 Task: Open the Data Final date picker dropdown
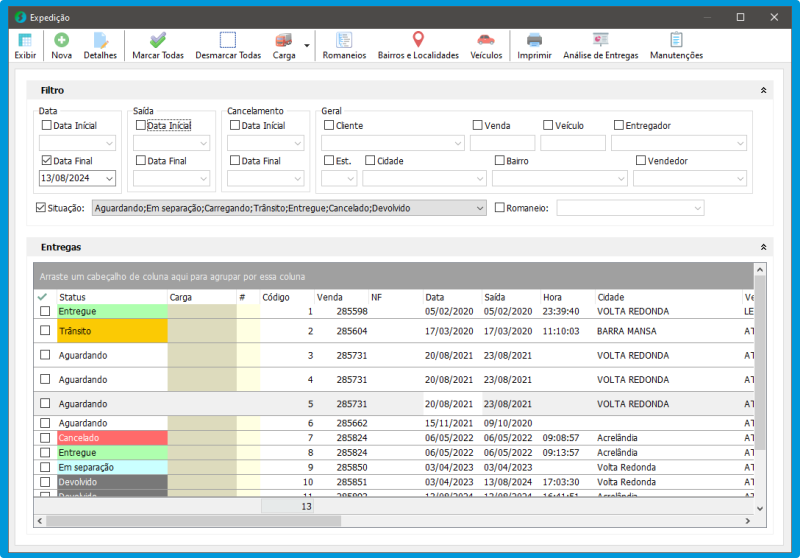tap(108, 178)
